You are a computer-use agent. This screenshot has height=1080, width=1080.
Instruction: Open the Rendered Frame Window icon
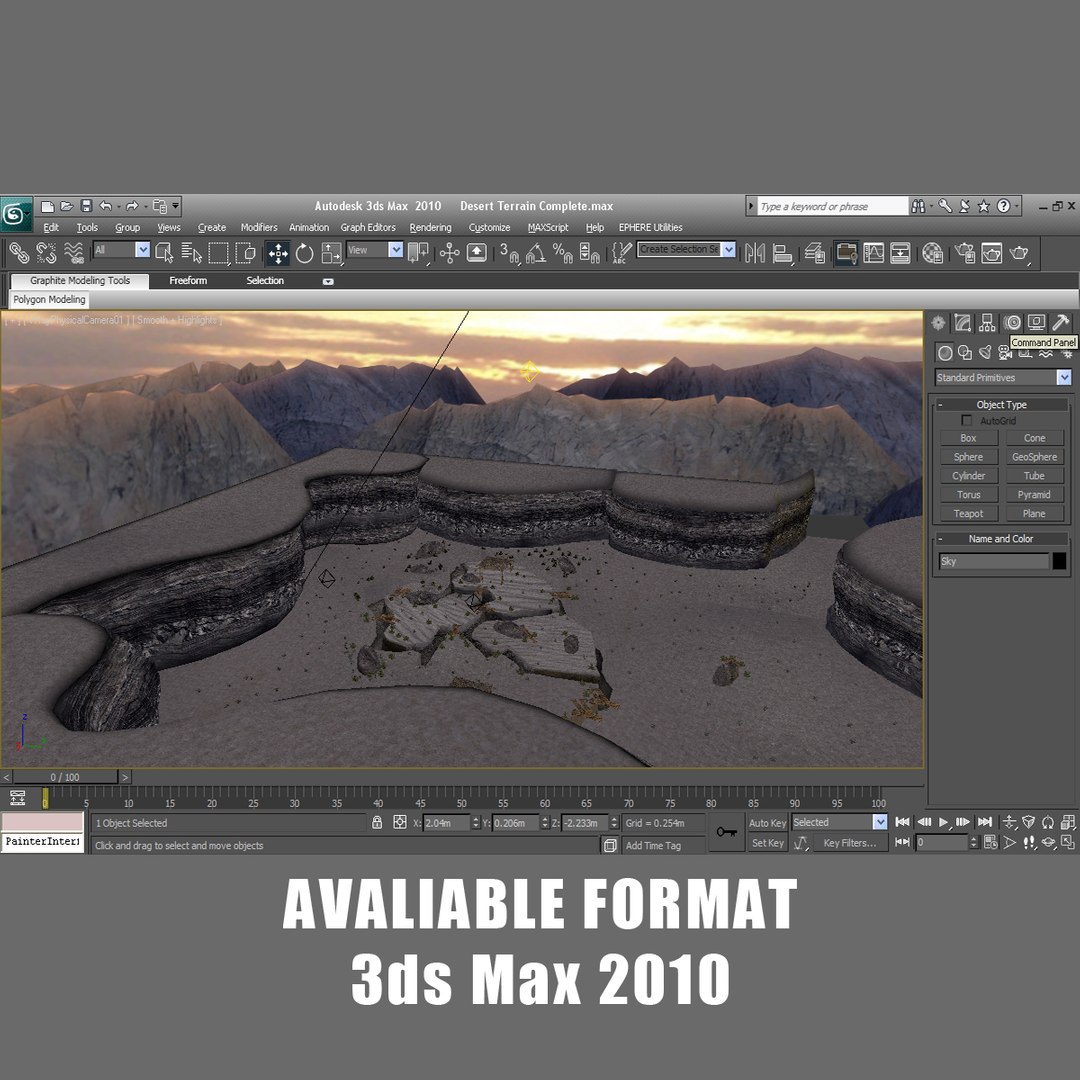(992, 253)
